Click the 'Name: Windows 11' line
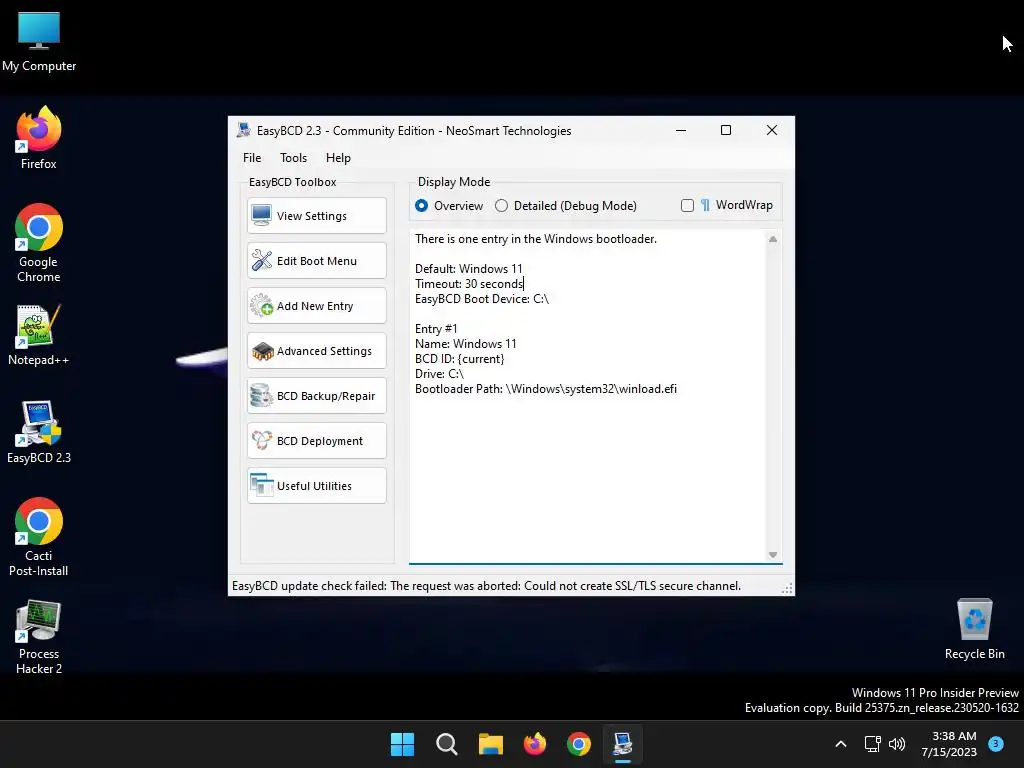Viewport: 1024px width, 768px height. 466,344
